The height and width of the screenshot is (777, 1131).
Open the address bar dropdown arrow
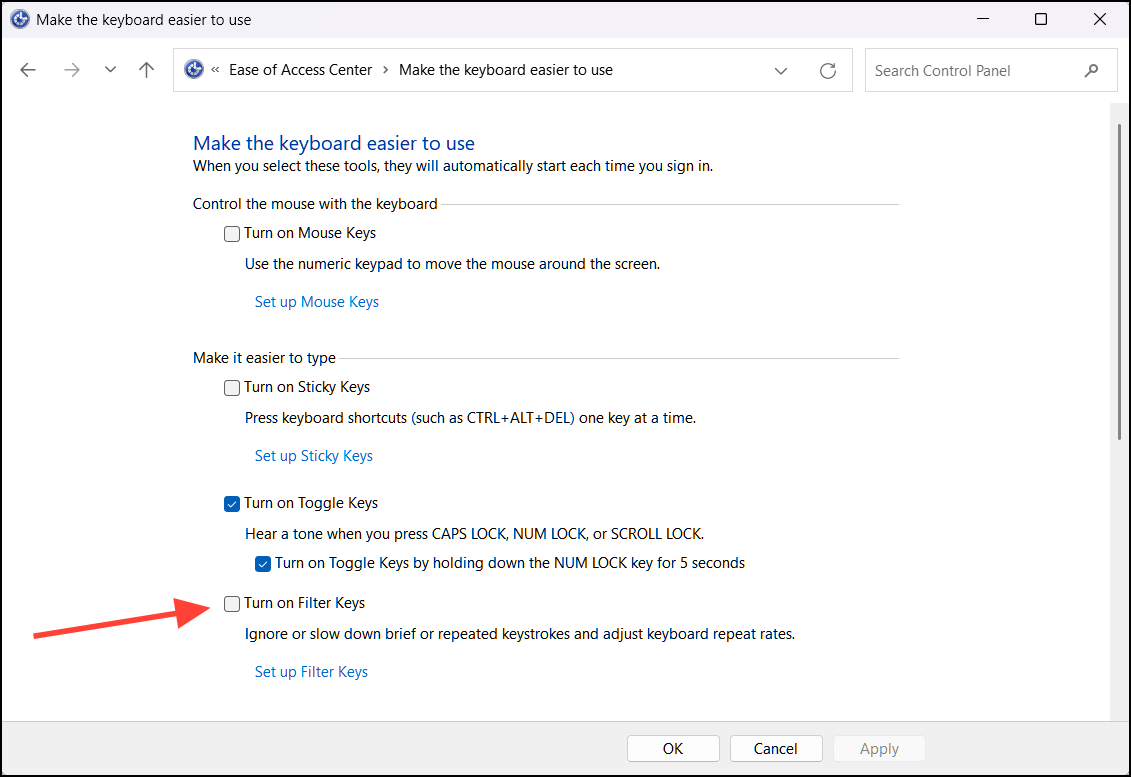click(781, 70)
